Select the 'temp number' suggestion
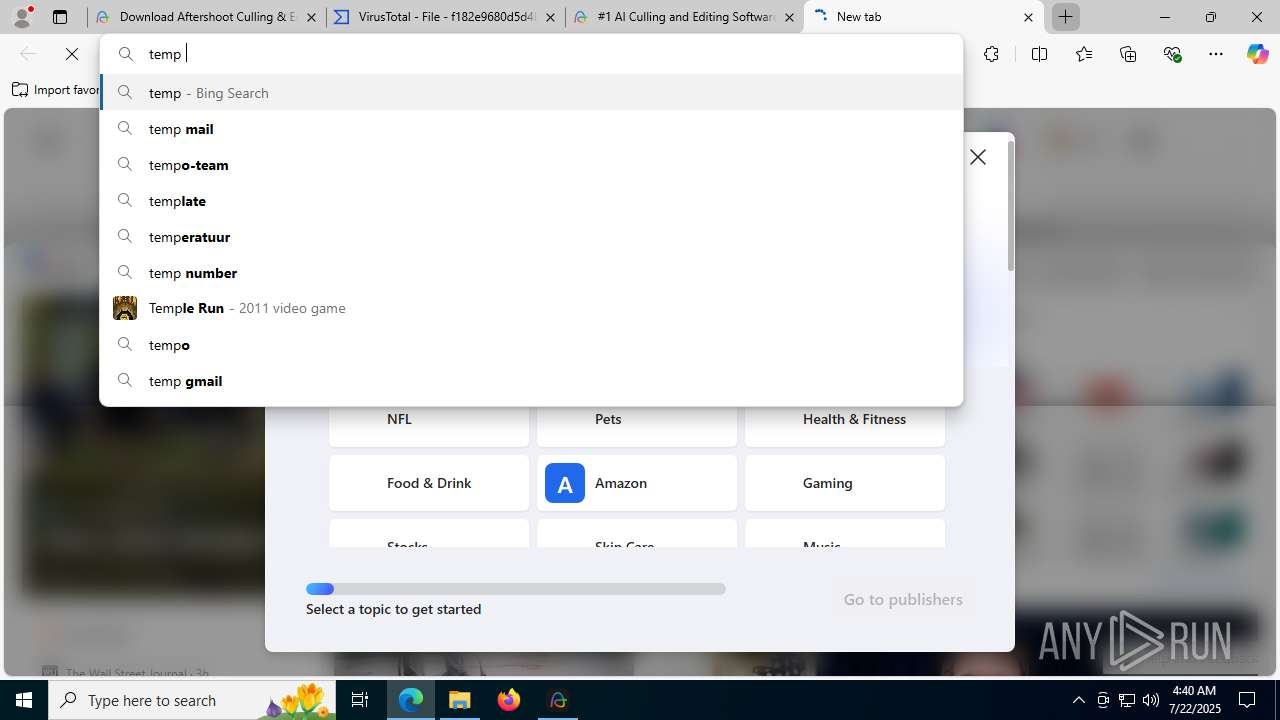Viewport: 1280px width, 720px height. [531, 273]
